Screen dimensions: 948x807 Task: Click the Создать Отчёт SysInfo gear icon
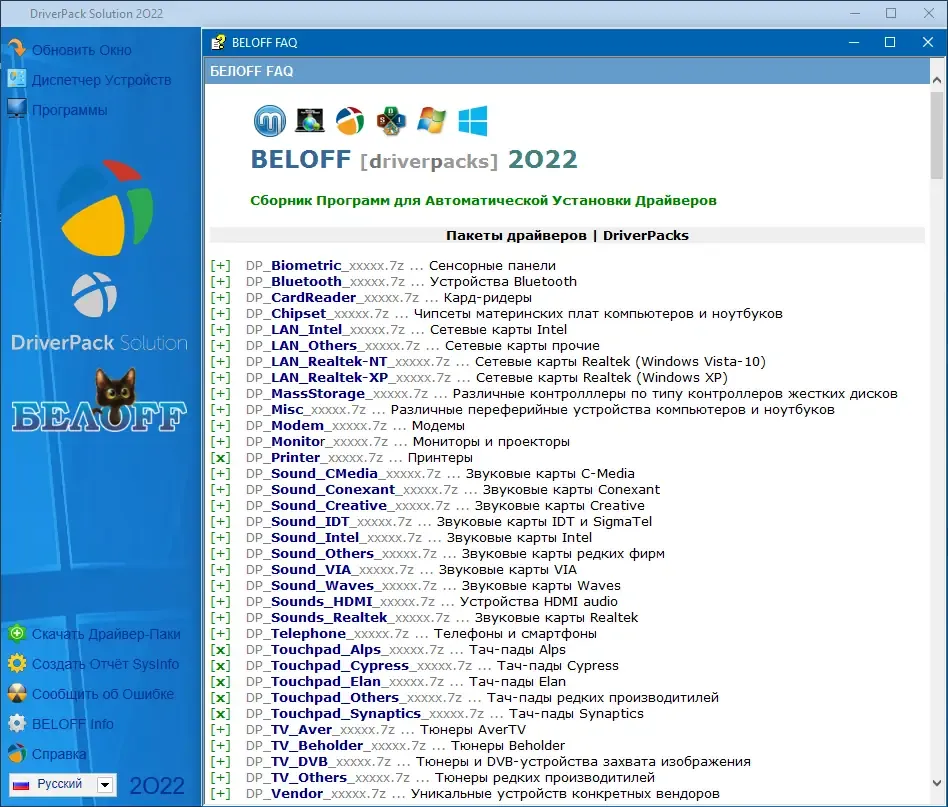tap(17, 663)
